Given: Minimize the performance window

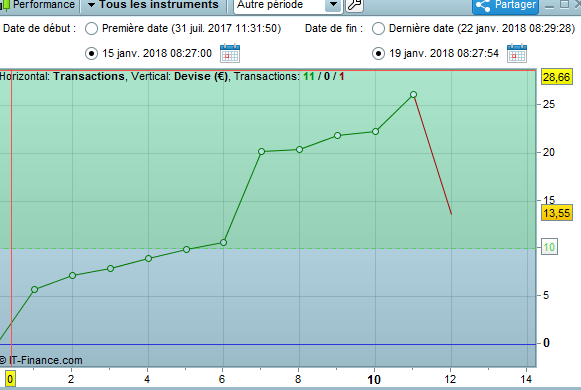Looking at the screenshot, I should tap(550, 5).
